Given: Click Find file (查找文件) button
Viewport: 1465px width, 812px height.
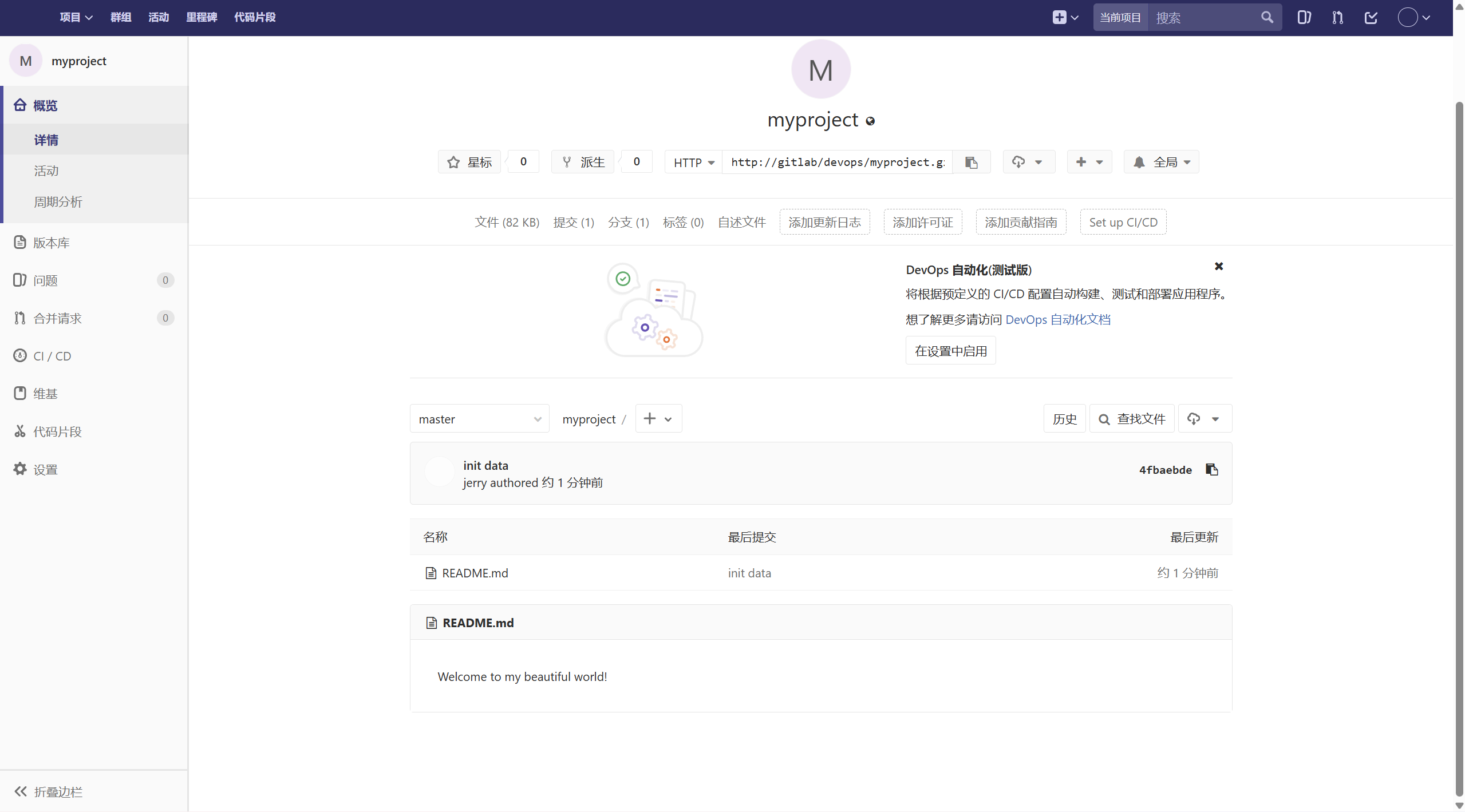Looking at the screenshot, I should (1132, 419).
